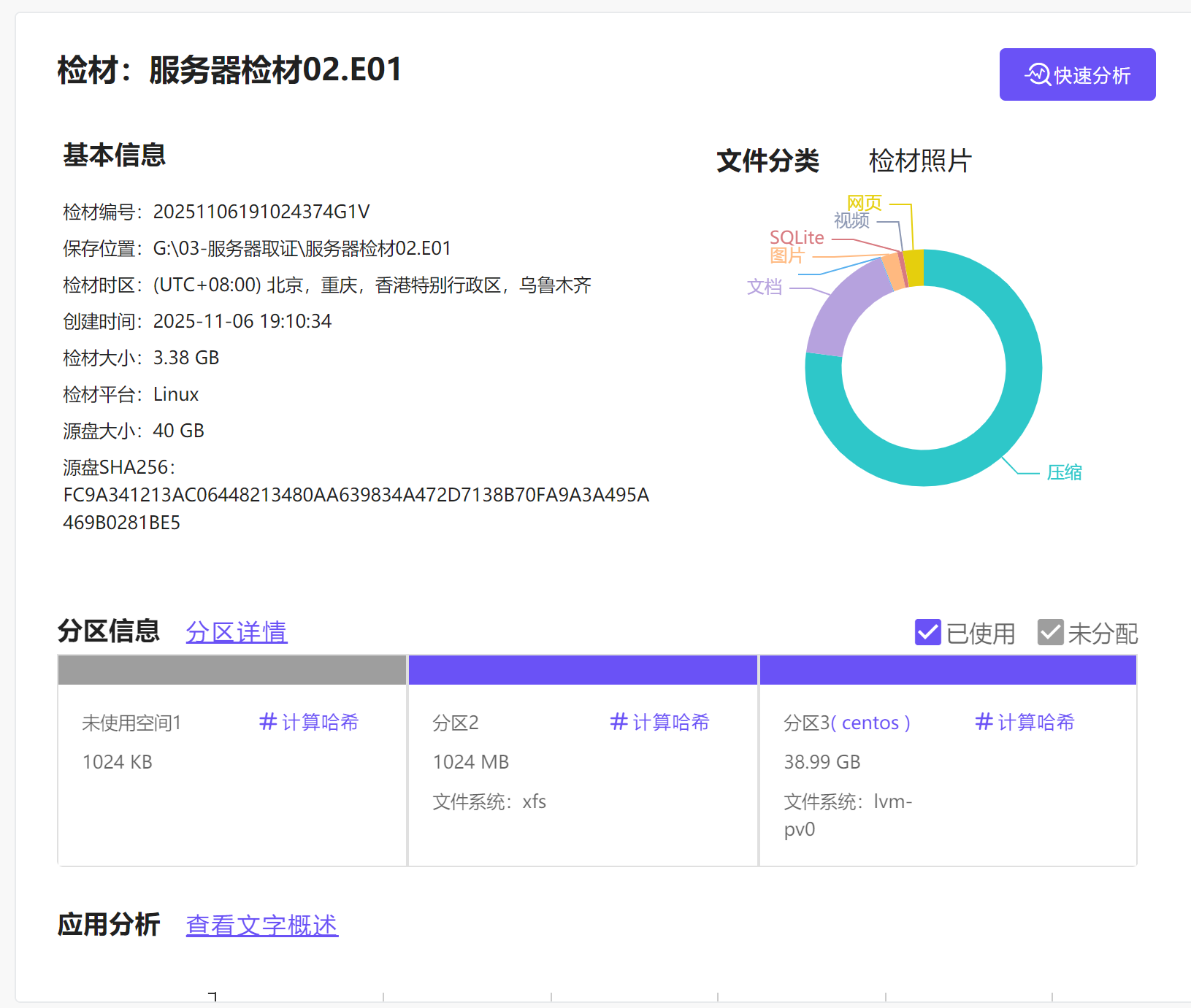This screenshot has width=1191, height=1008.
Task: Select the 文件分类 tab
Action: coord(767,161)
